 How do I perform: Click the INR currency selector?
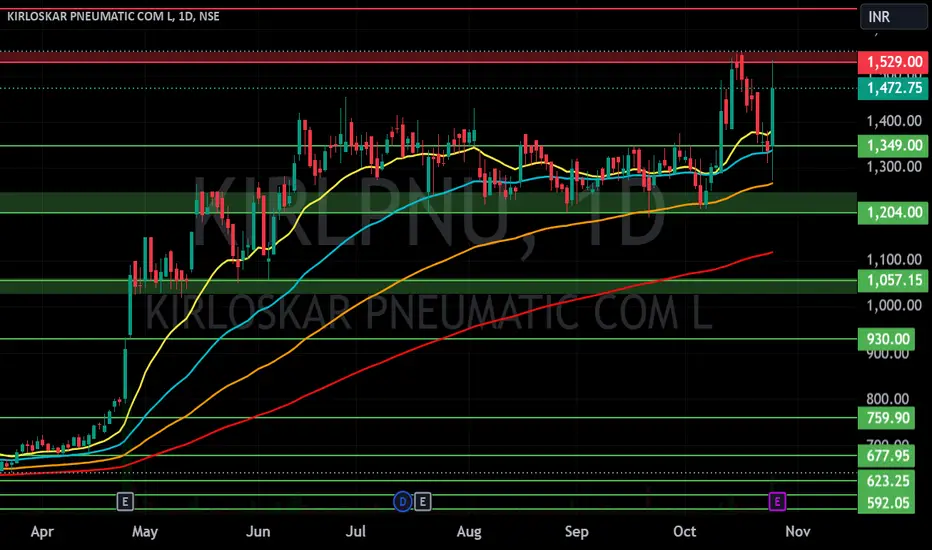(893, 17)
